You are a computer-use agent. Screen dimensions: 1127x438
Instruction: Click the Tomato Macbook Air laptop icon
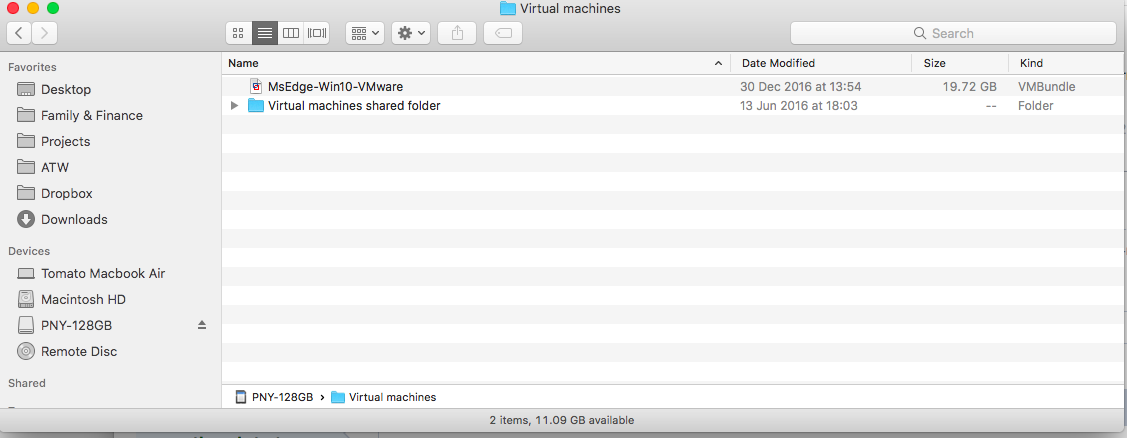26,274
